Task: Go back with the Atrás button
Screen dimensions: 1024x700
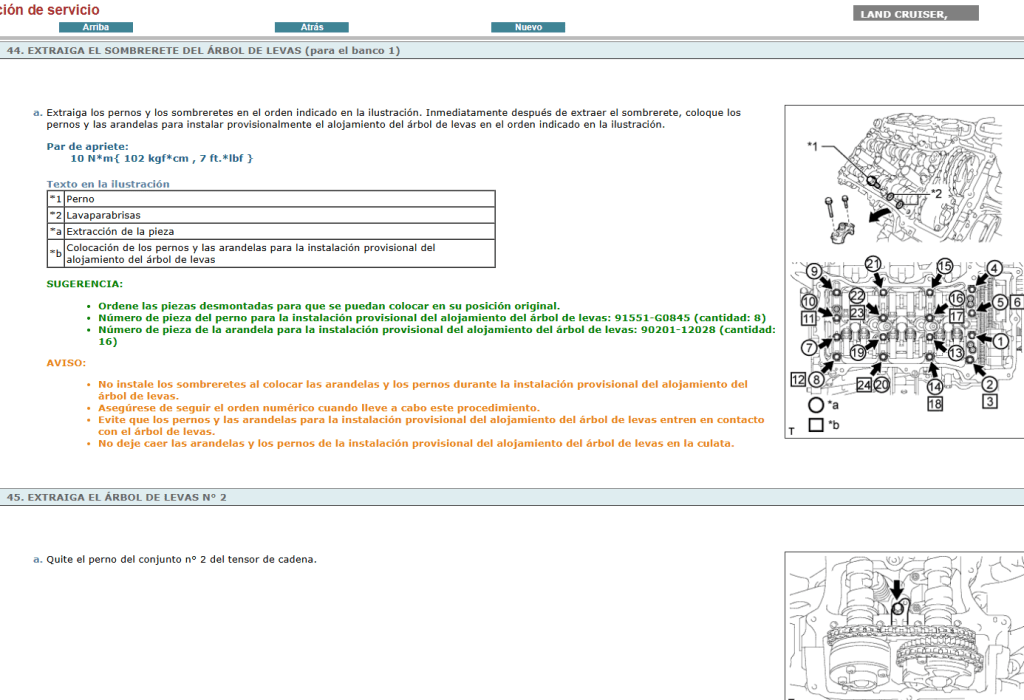Action: coord(311,27)
